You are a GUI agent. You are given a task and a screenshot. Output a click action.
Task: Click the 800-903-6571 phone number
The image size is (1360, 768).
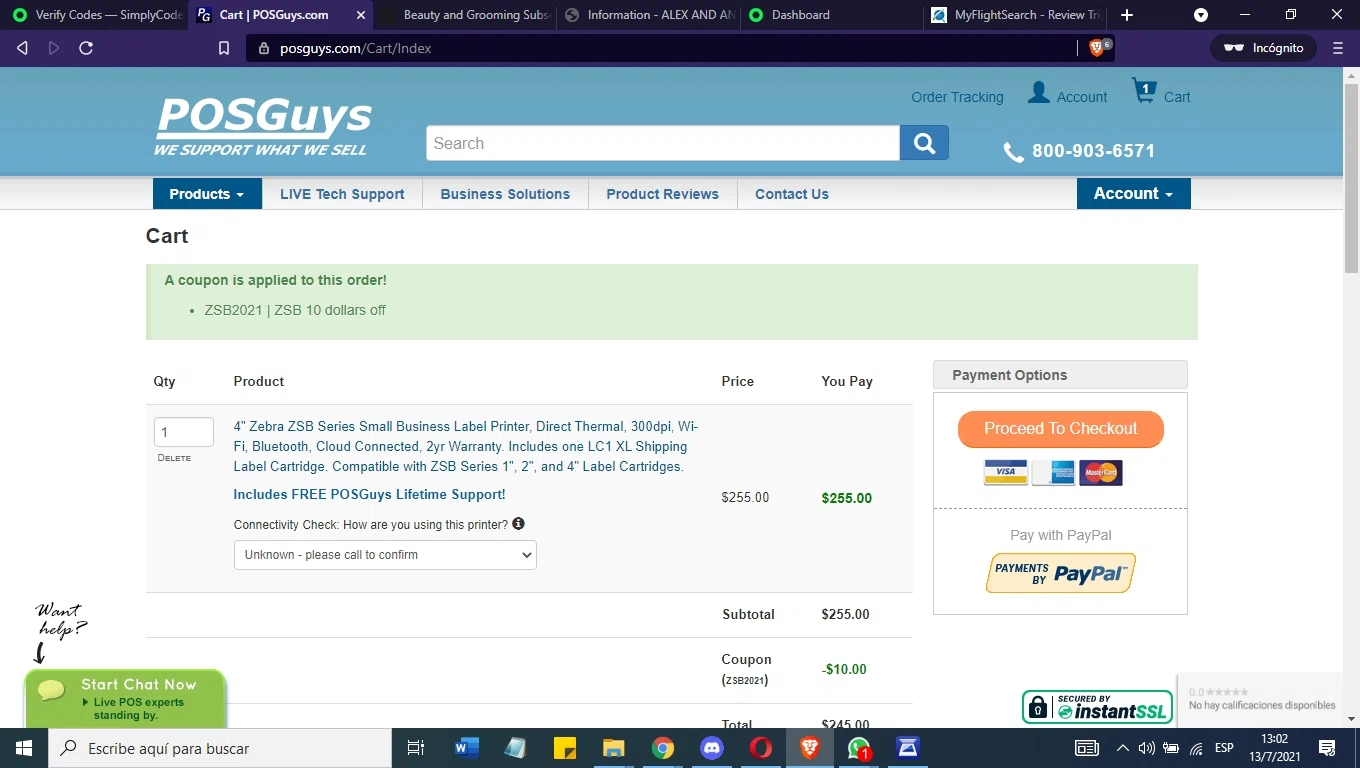click(x=1093, y=151)
